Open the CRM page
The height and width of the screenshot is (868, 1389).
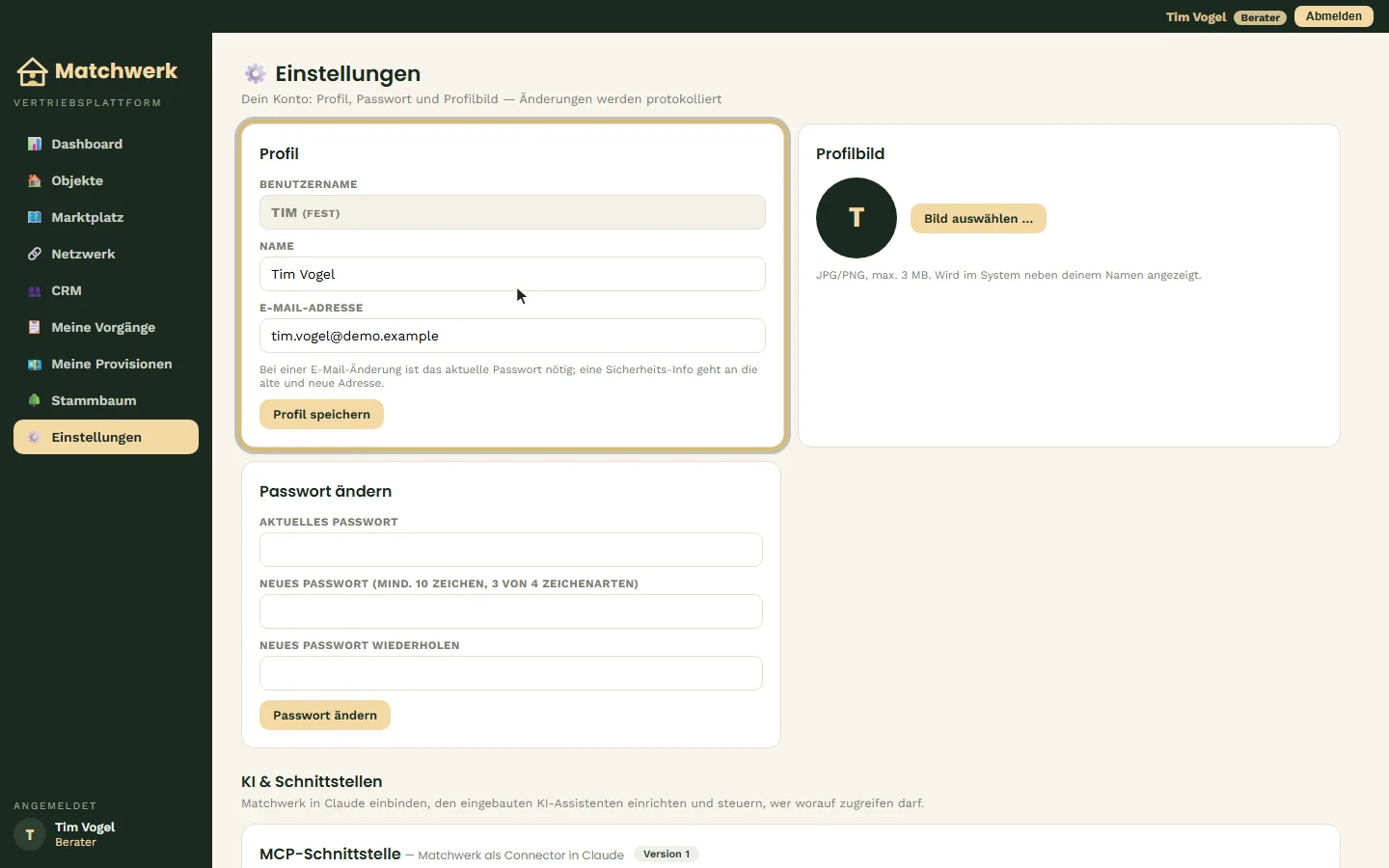(x=106, y=290)
